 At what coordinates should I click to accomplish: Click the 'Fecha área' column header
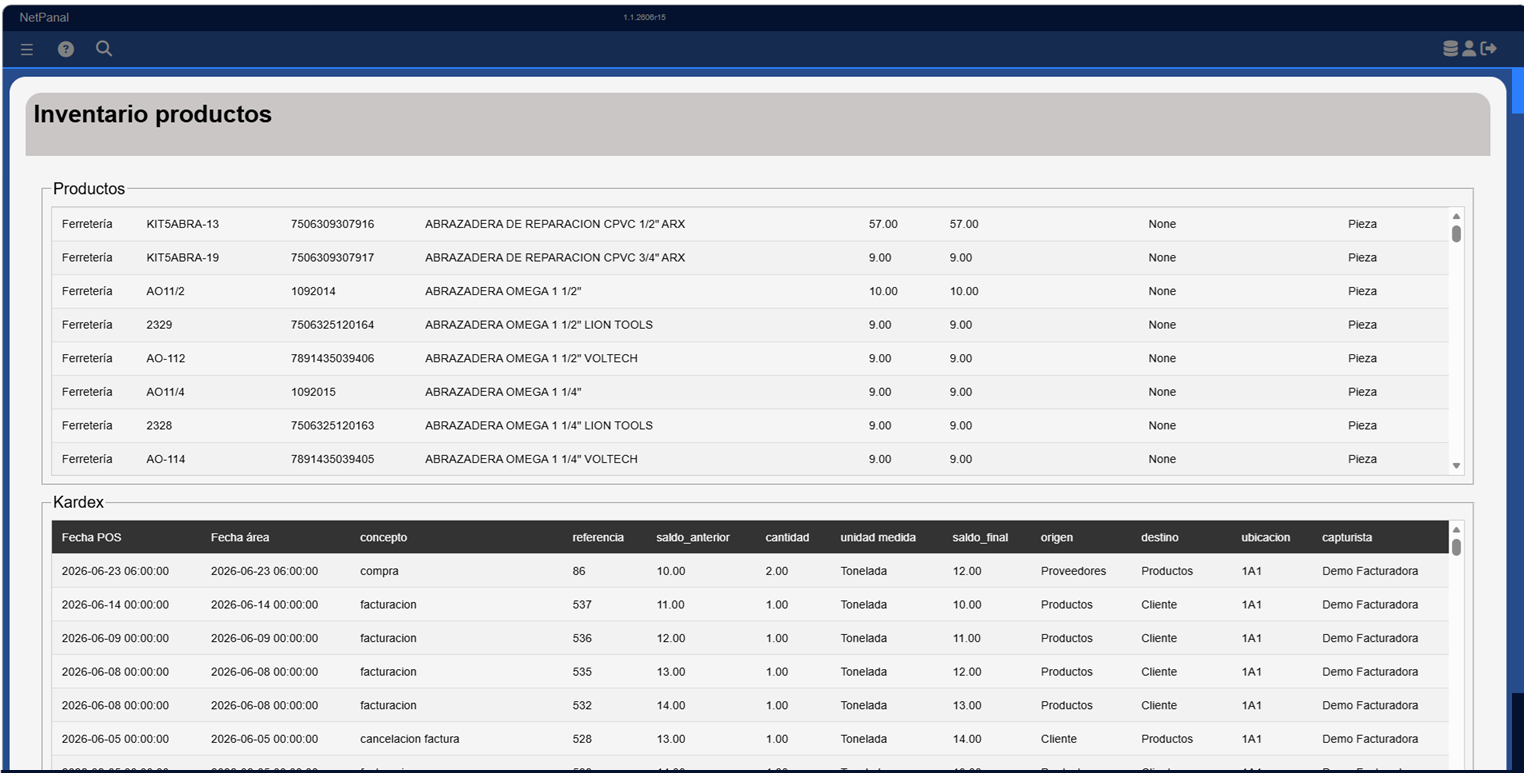tap(240, 537)
